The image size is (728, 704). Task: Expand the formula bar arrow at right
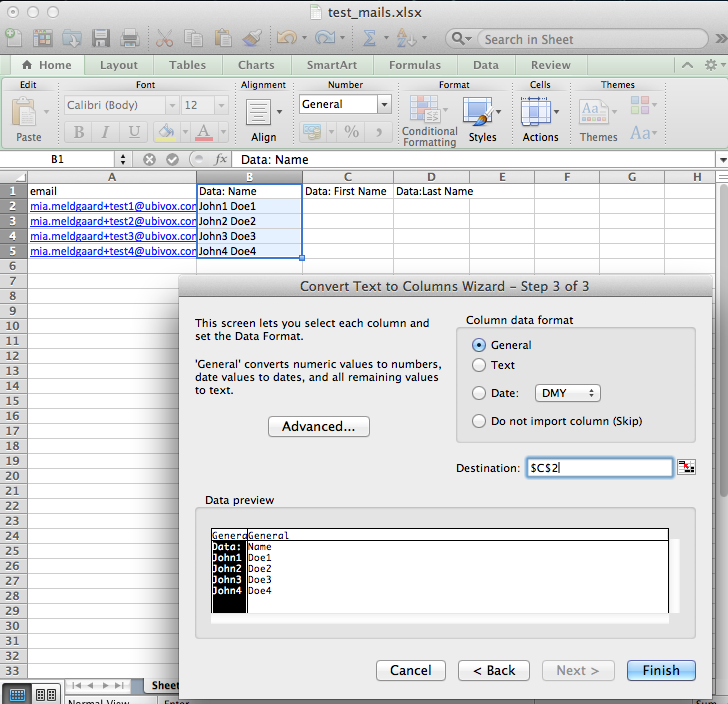[722, 160]
